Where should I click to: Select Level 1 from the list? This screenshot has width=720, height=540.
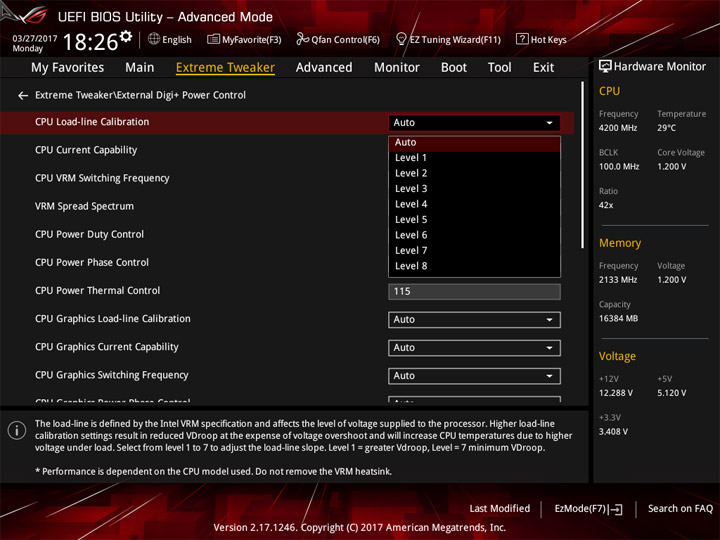click(x=474, y=158)
